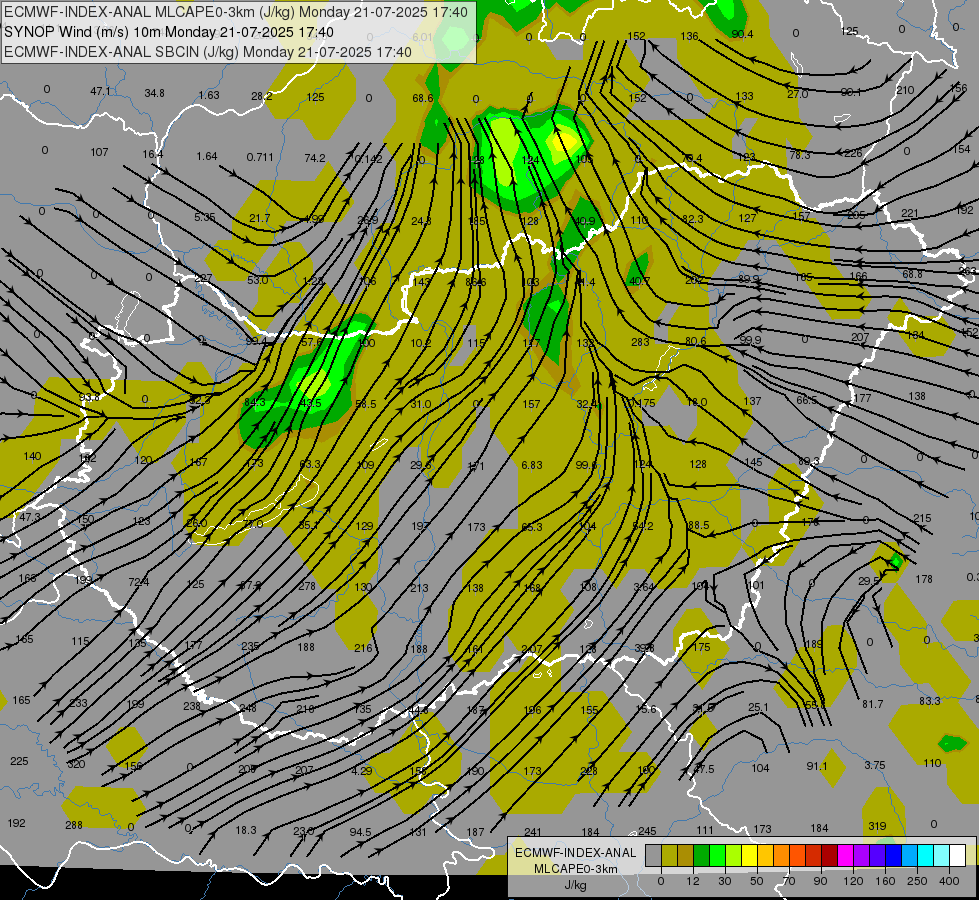Click the map value '47.1'
Screen dimensions: 979x900
(100, 91)
